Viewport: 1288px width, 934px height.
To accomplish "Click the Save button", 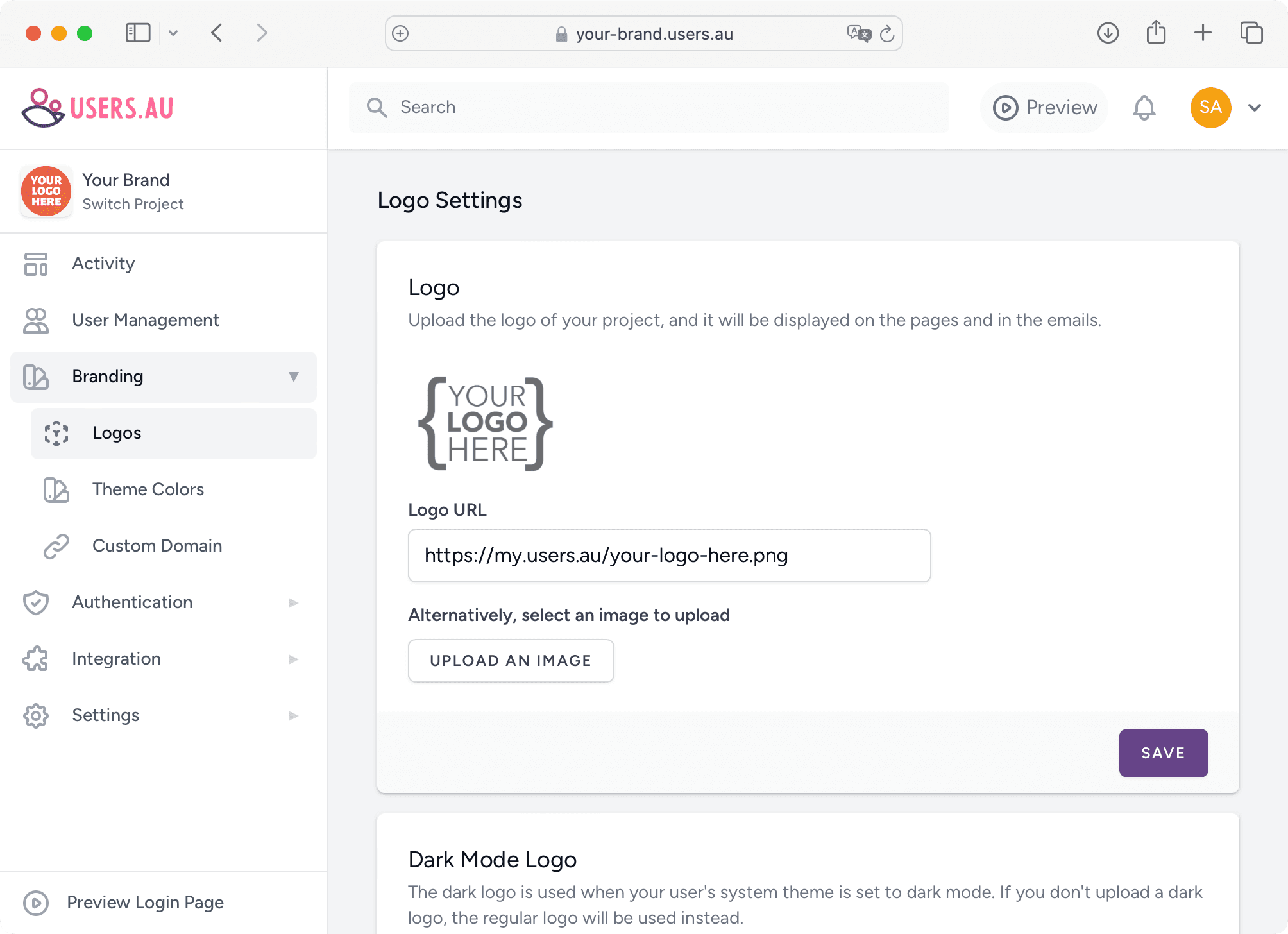I will coord(1163,752).
